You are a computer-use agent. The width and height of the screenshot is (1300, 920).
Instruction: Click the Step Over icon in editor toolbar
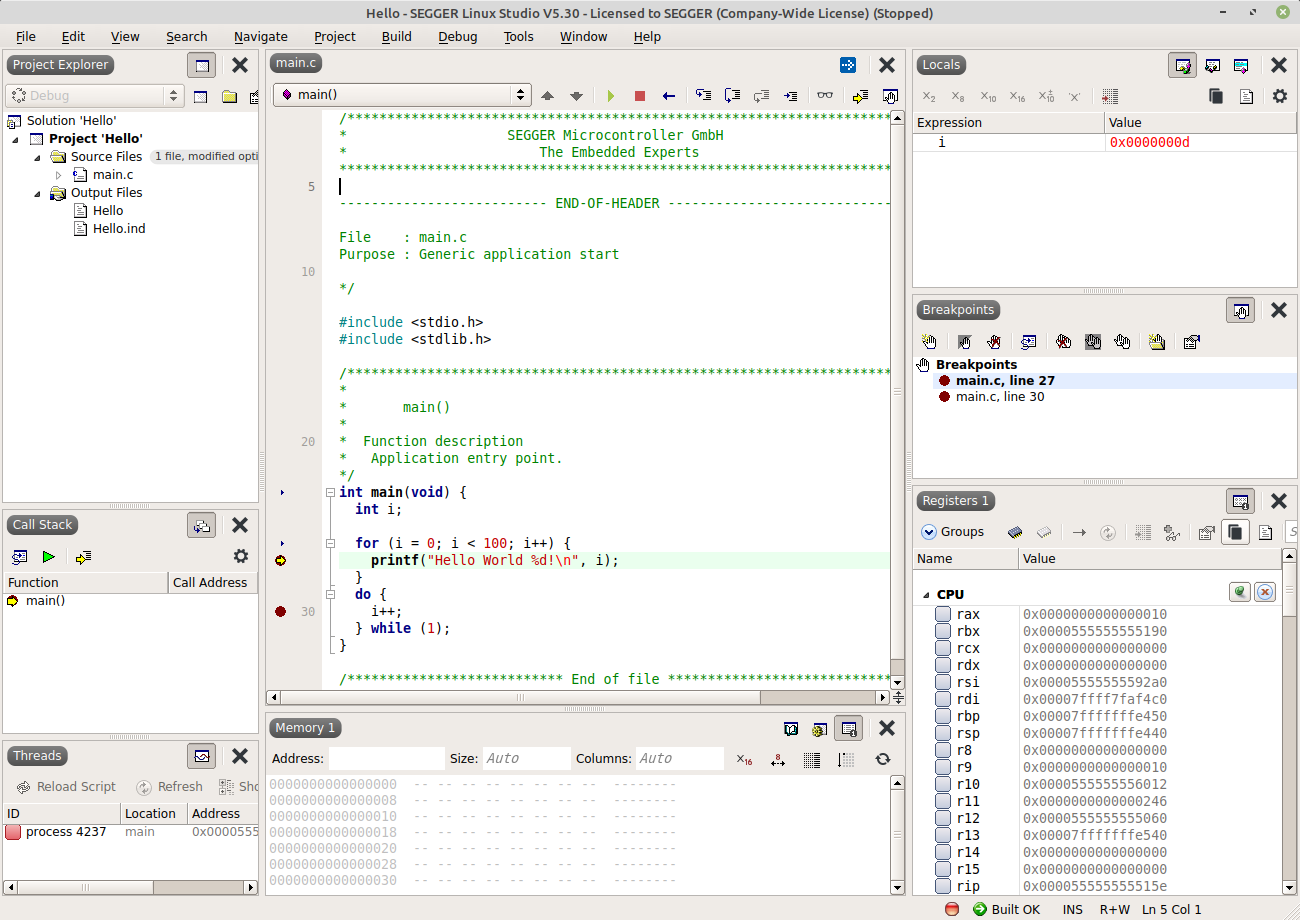pos(733,95)
